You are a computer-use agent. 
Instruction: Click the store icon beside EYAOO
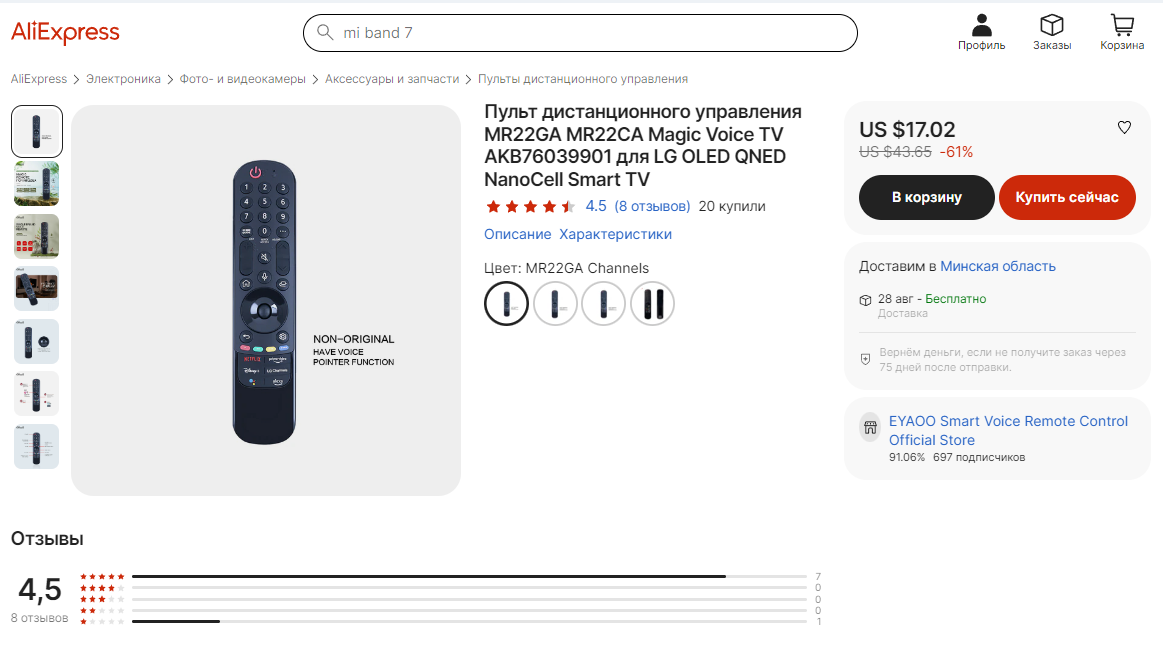tap(870, 429)
